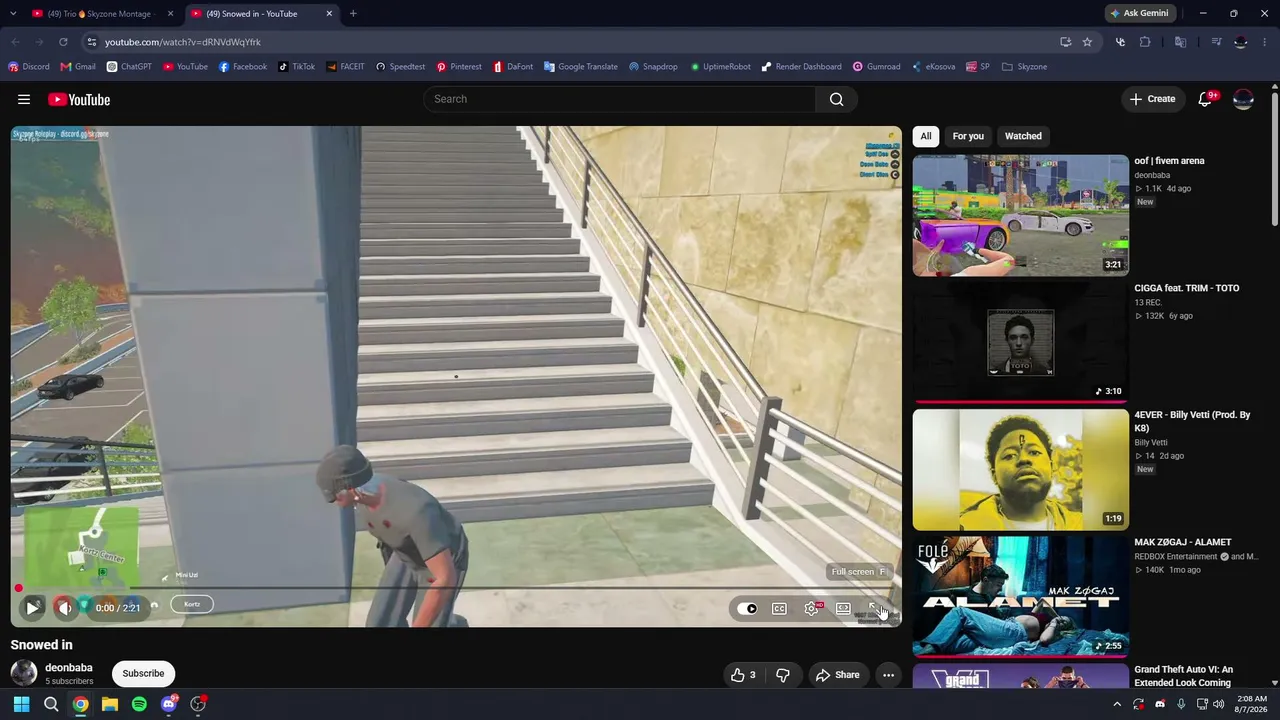Open UptimeRobot bookmark
This screenshot has height=720, width=1280.
(x=720, y=67)
